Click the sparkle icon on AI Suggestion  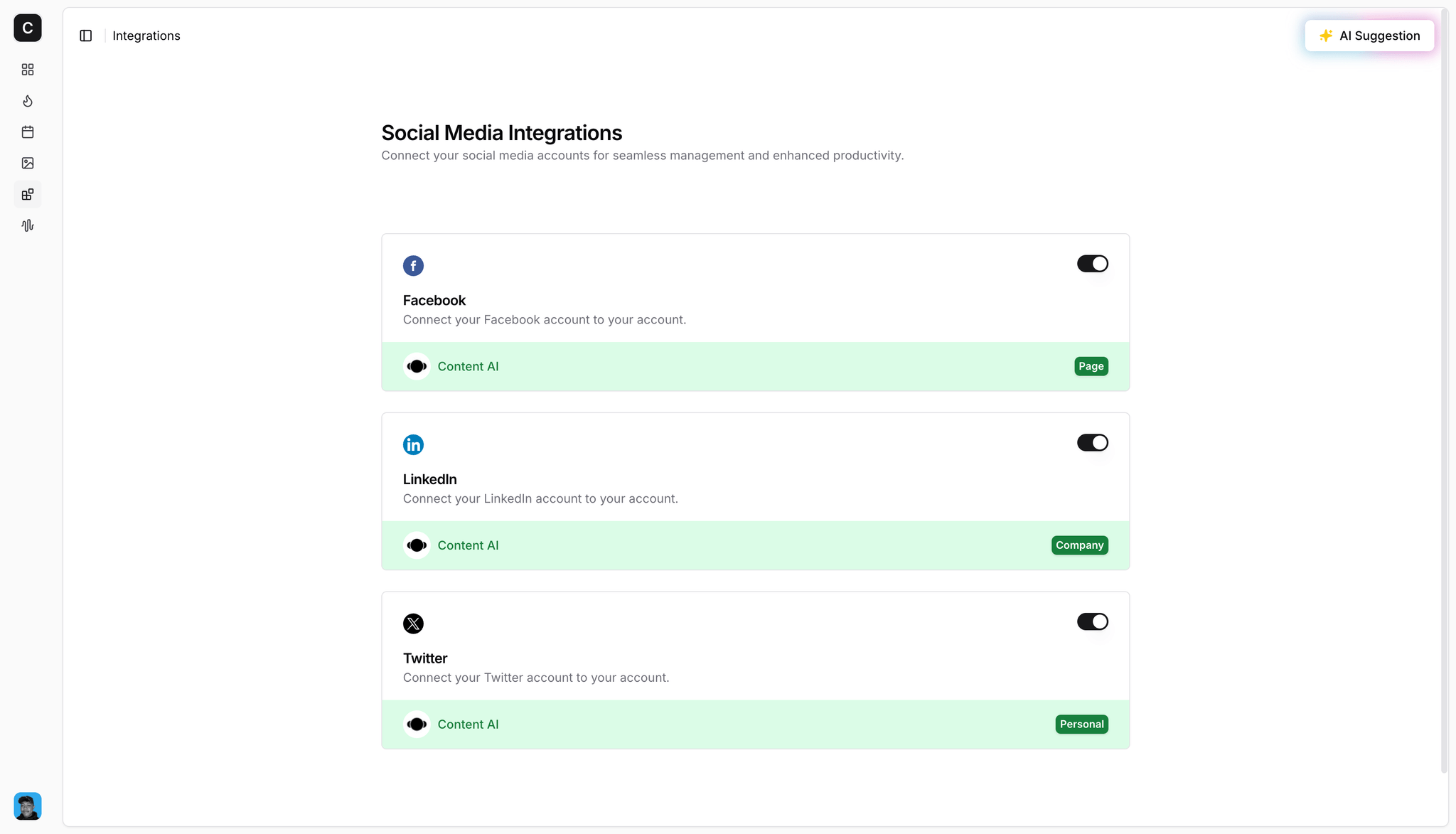point(1327,35)
